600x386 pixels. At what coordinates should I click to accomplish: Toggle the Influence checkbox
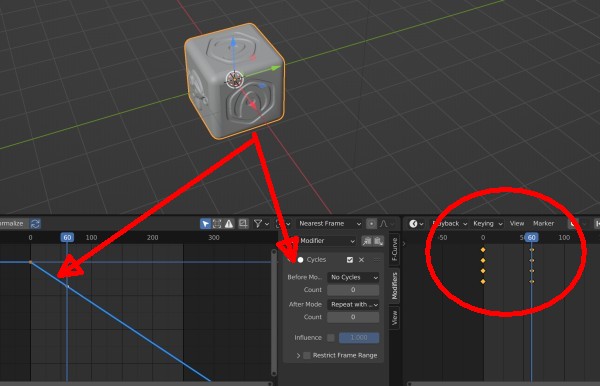point(331,337)
